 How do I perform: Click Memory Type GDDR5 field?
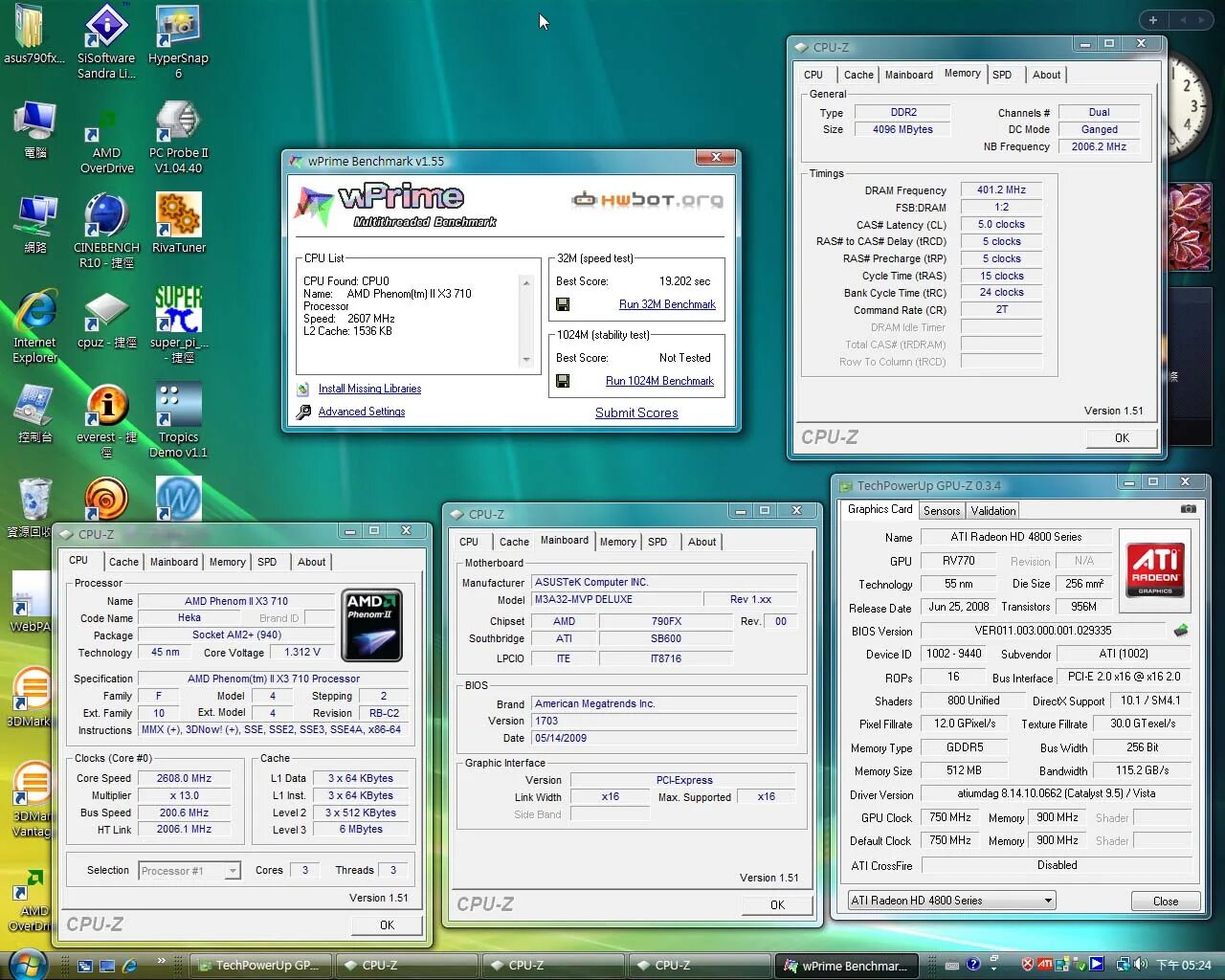pos(965,747)
